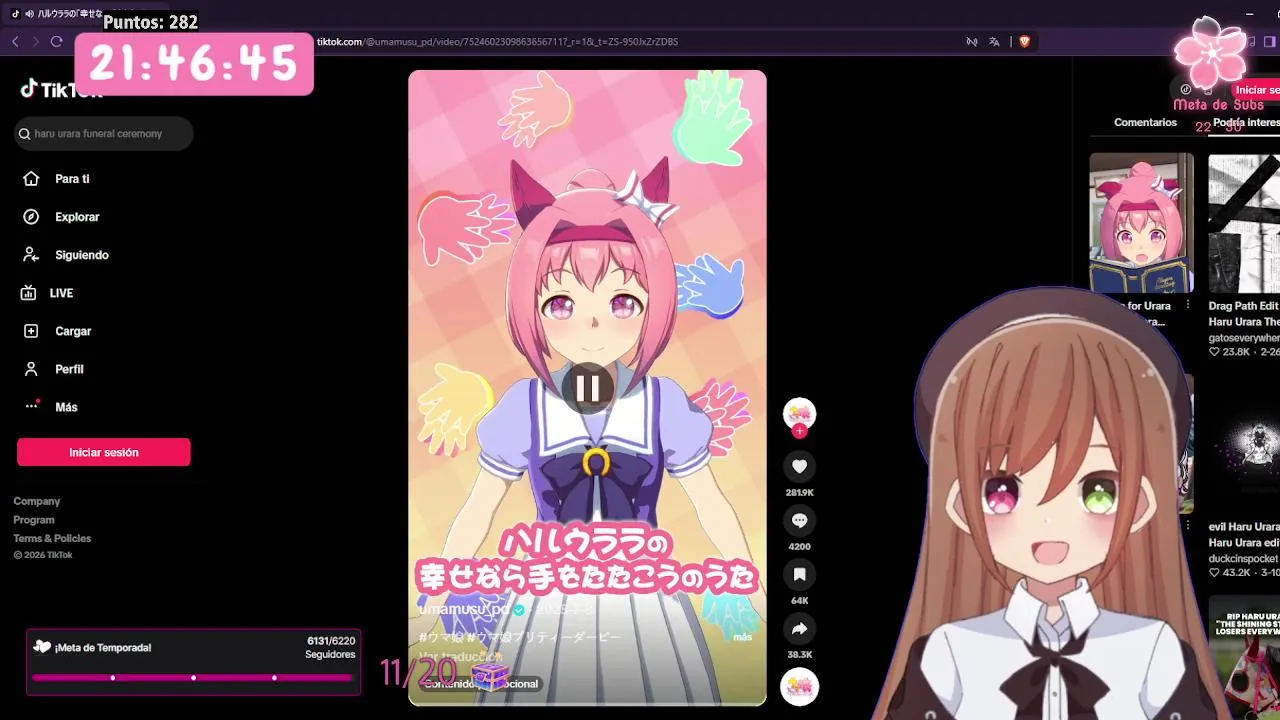1280x720 pixels.
Task: Click the 4200 comments count
Action: pyautogui.click(x=799, y=547)
